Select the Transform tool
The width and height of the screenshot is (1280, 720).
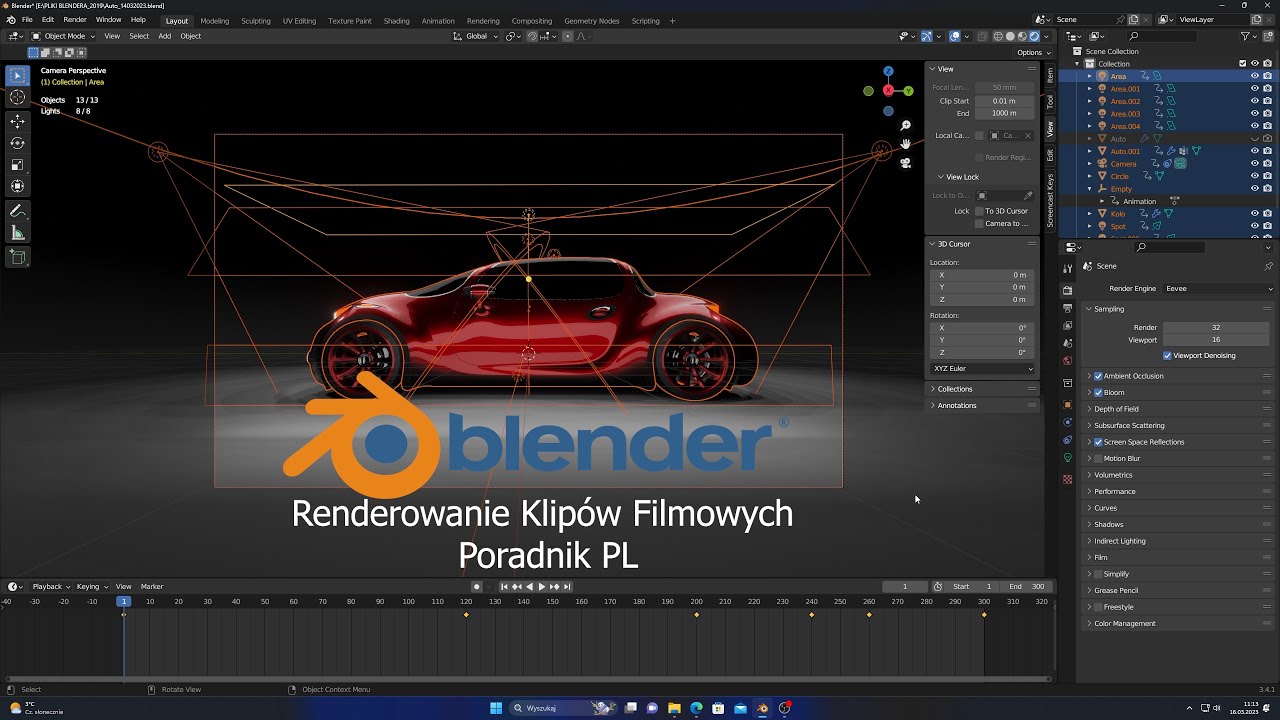tap(18, 186)
